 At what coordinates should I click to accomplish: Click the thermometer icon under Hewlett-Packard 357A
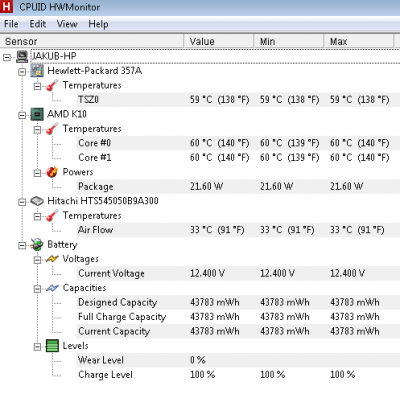click(52, 85)
